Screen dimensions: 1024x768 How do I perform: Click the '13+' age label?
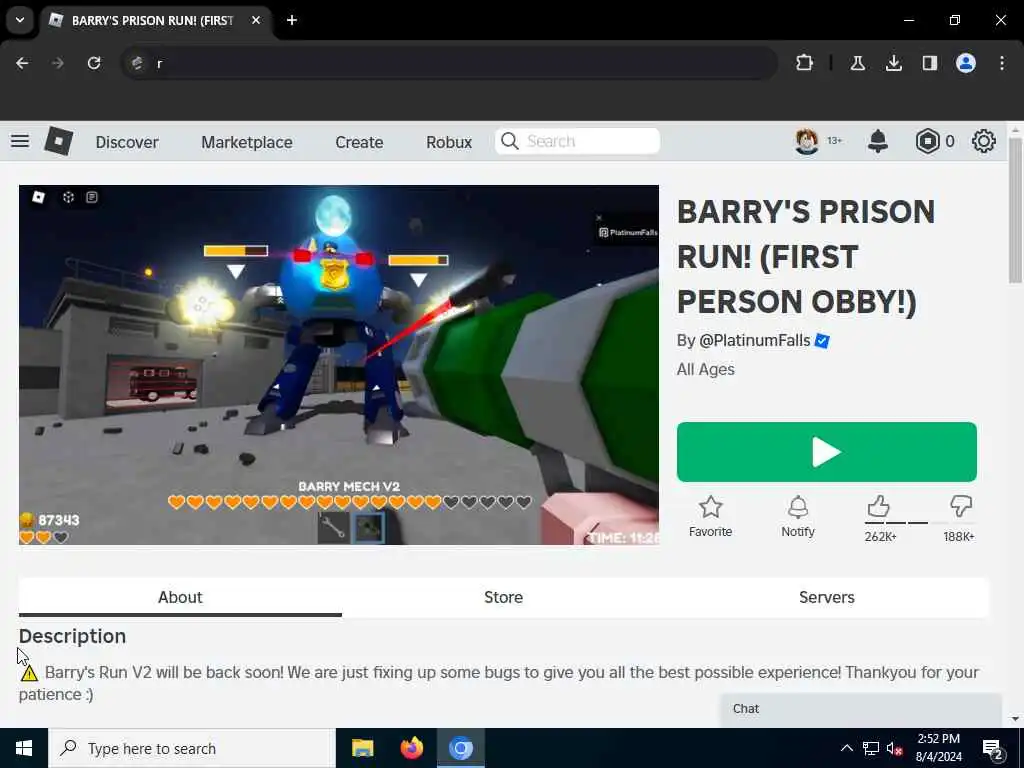coord(835,141)
